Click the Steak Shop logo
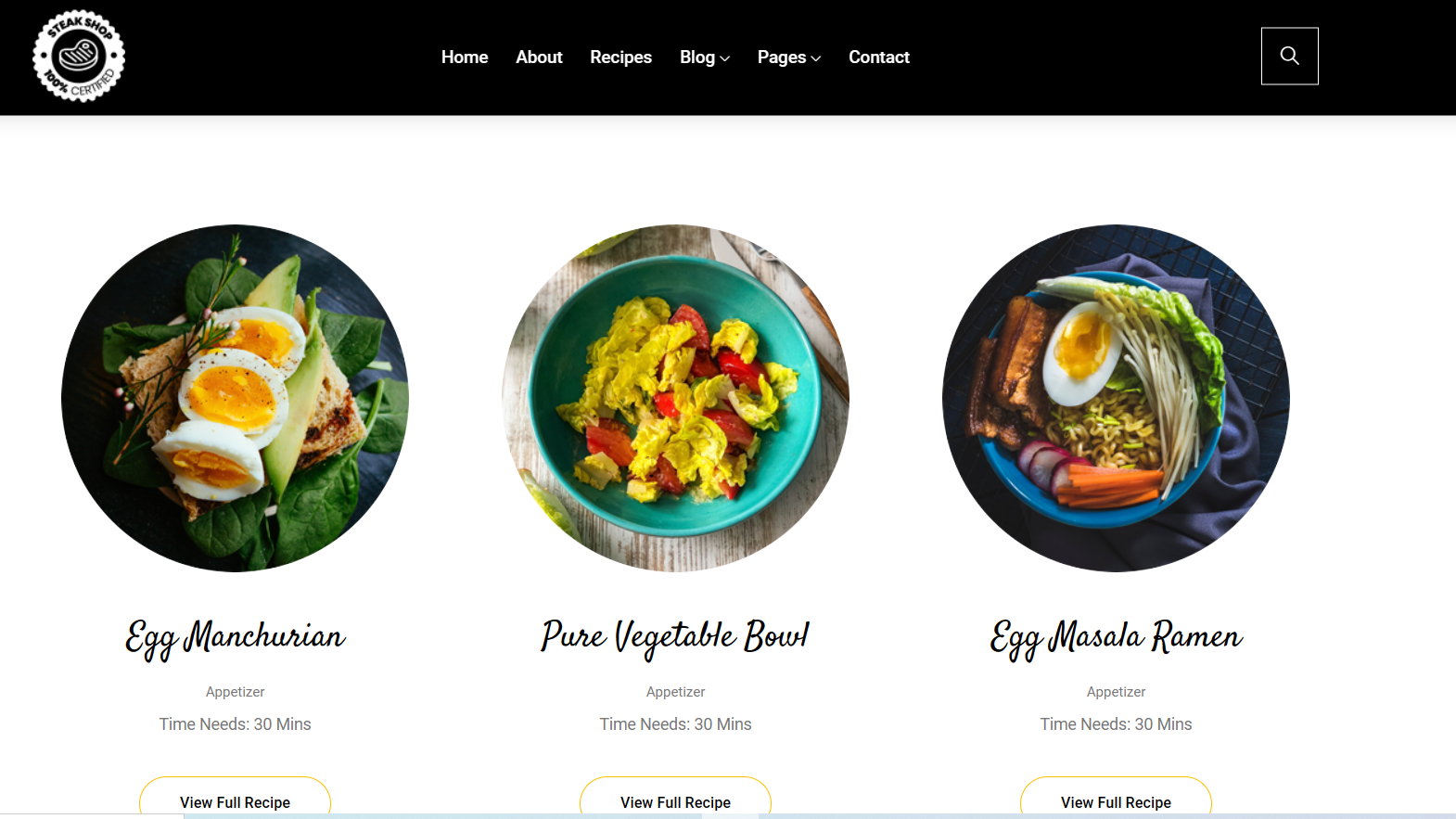Viewport: 1456px width, 819px height. [79, 57]
